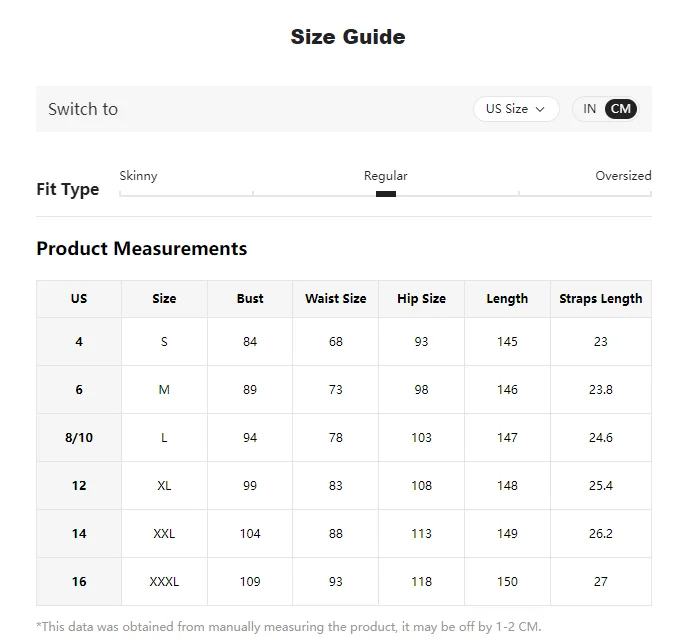
Task: Open the US Size dropdown
Action: click(x=516, y=109)
